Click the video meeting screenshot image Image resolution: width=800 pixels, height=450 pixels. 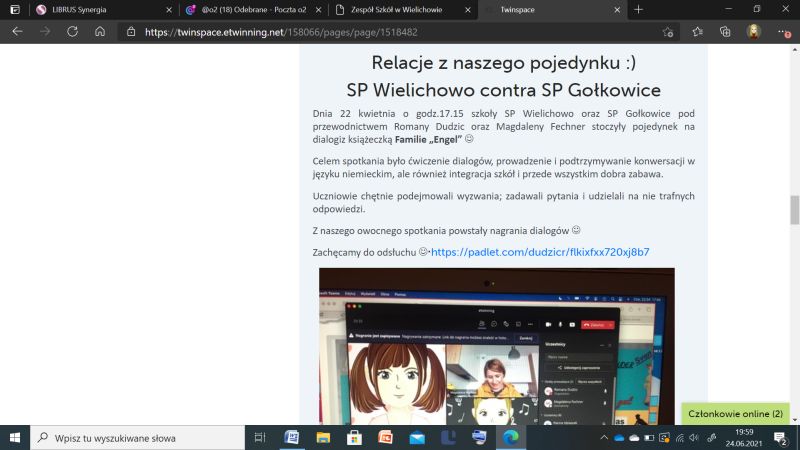pos(496,345)
